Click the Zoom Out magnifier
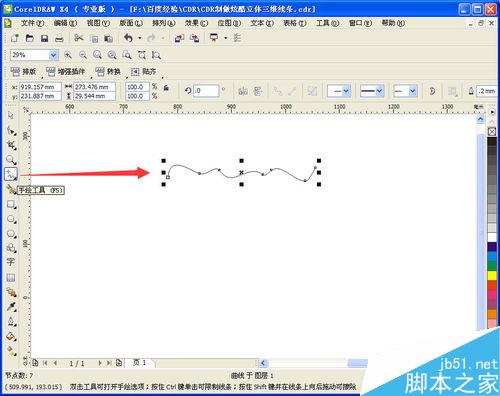 [x=83, y=55]
